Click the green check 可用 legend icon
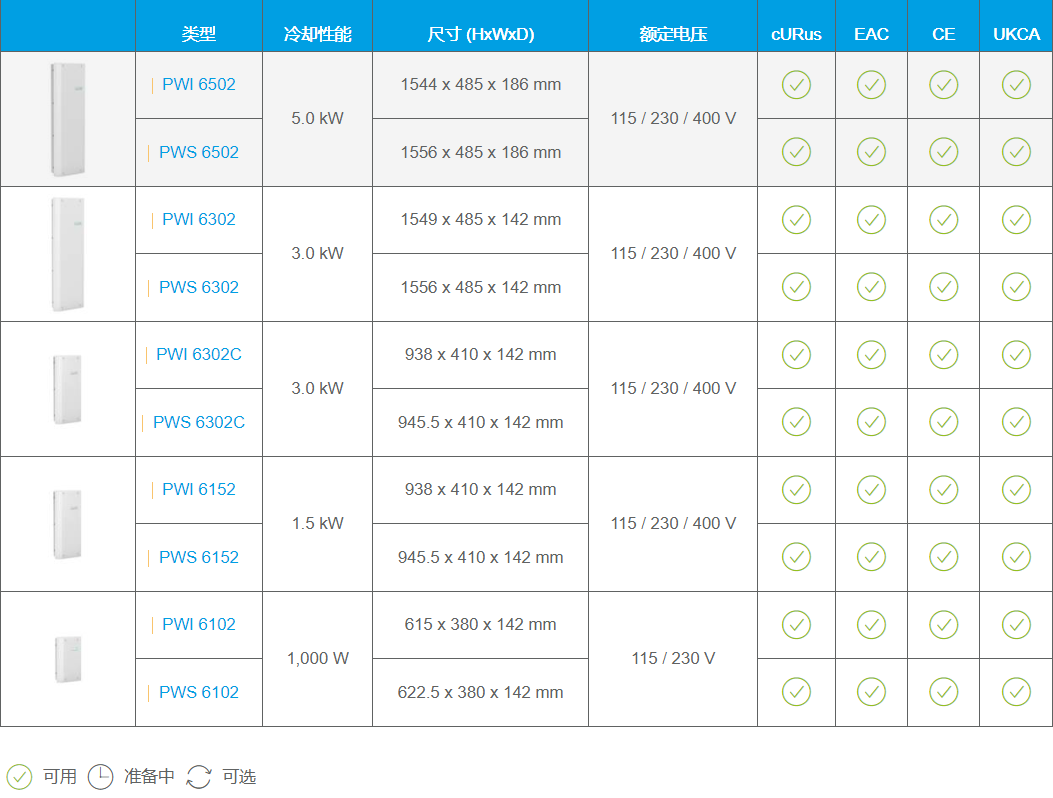Viewport: 1053px width, 798px height. tap(19, 777)
